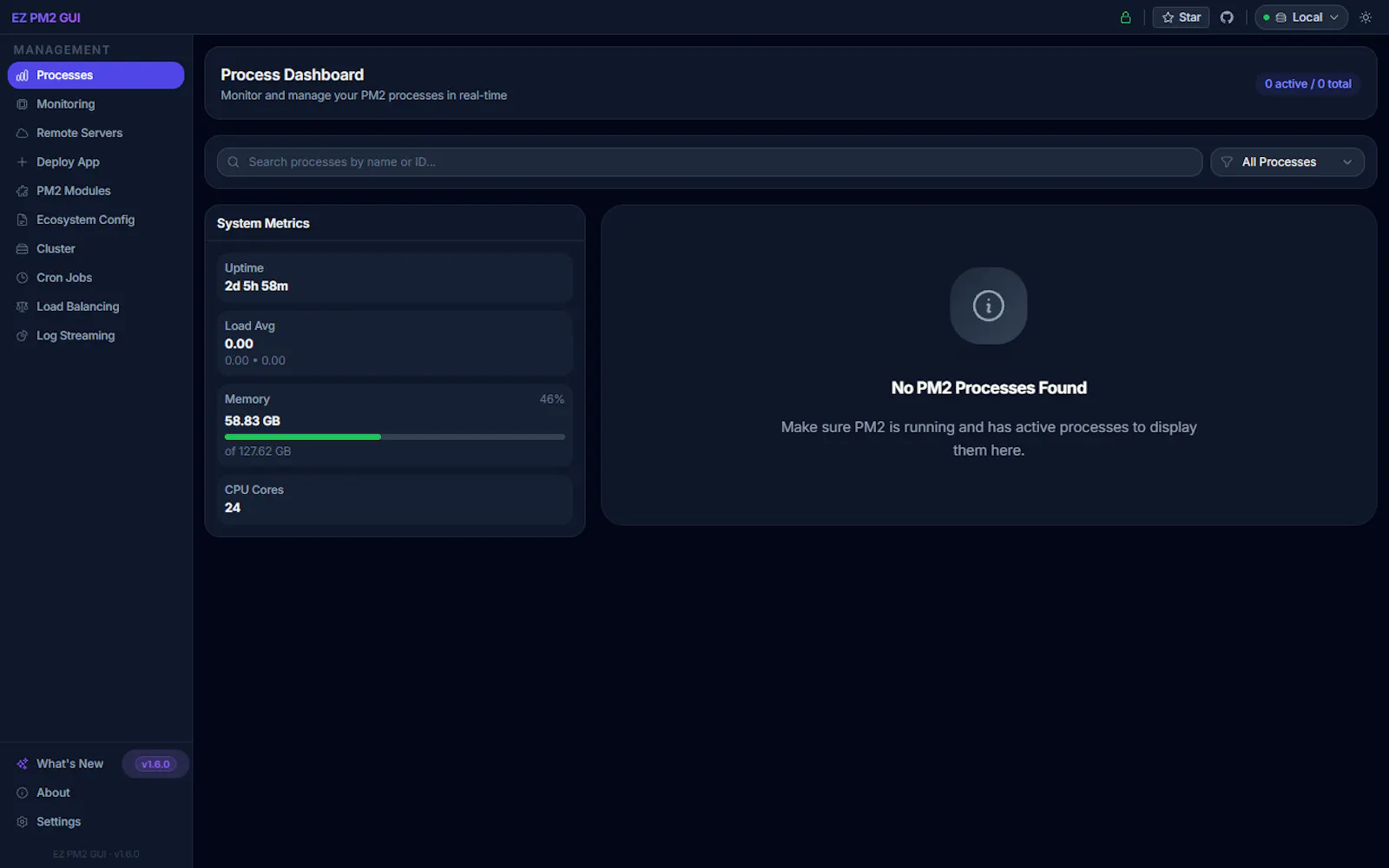Click the info circle icon in empty state
Image resolution: width=1389 pixels, height=868 pixels.
click(989, 306)
